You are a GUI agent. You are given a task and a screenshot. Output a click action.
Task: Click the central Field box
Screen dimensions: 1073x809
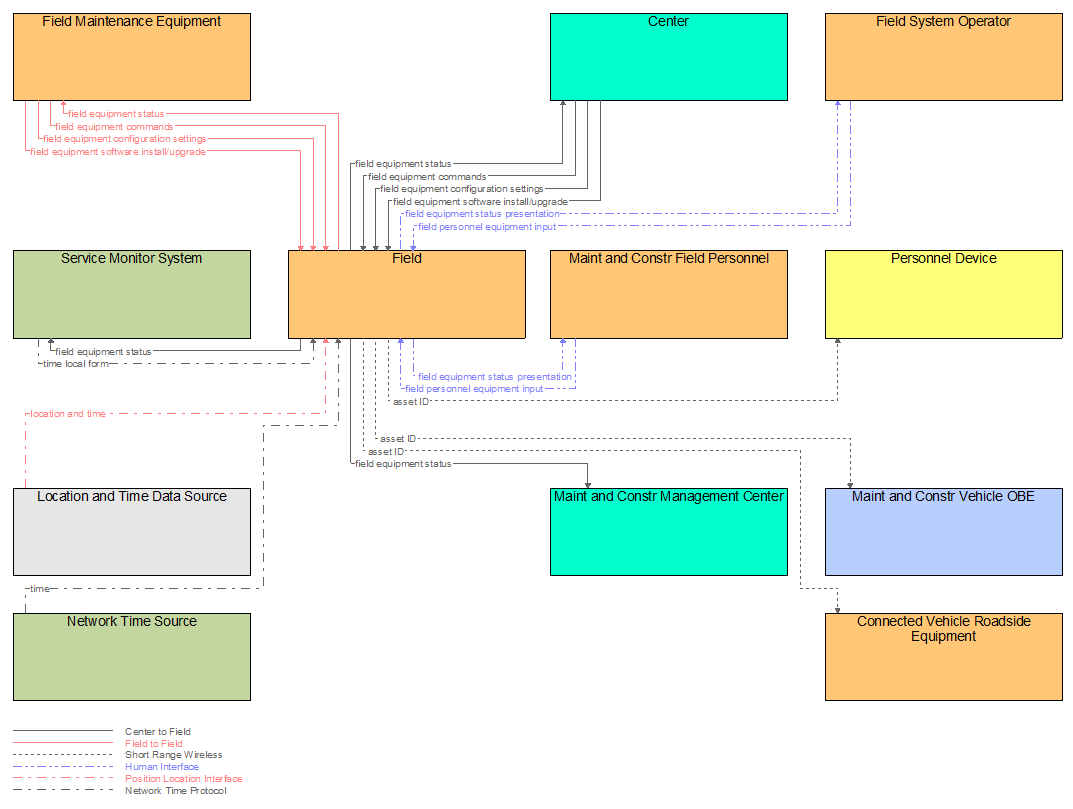pyautogui.click(x=406, y=294)
